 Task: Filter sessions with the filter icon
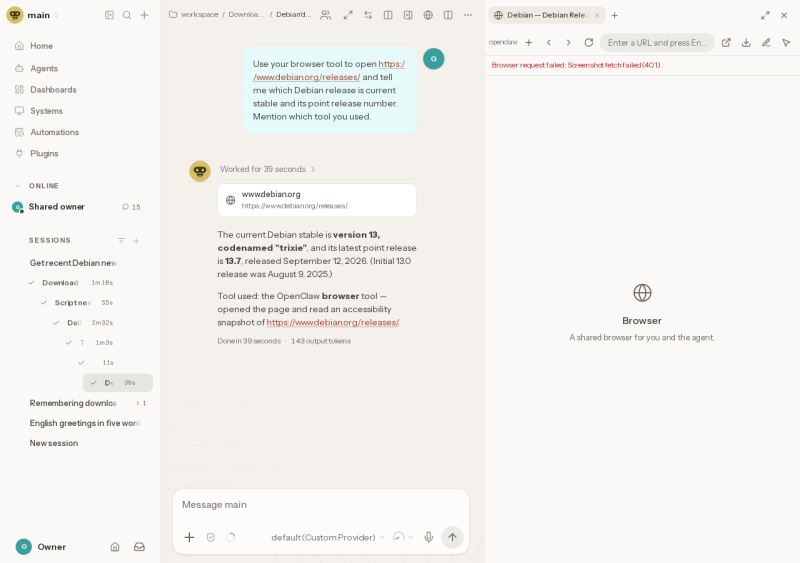pyautogui.click(x=121, y=240)
